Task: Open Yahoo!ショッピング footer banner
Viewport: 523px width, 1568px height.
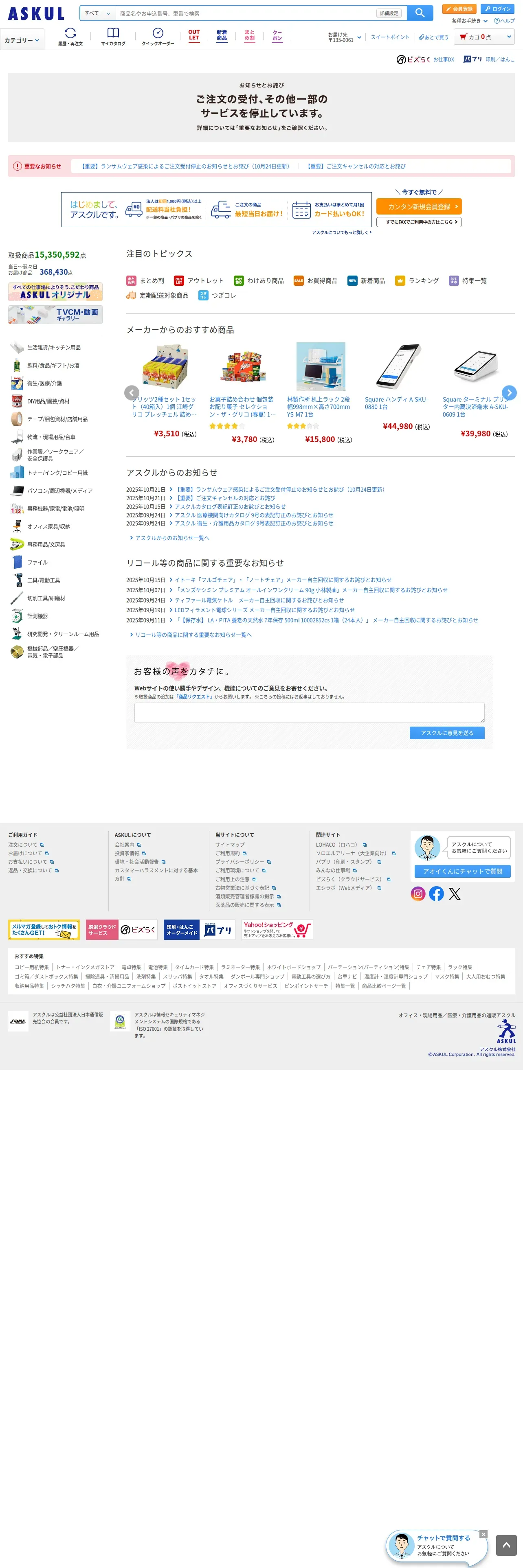Action: (x=277, y=929)
